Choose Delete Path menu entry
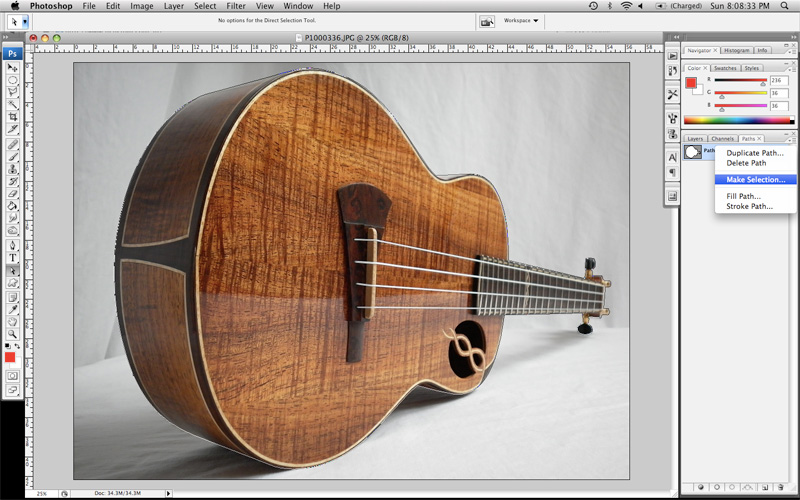This screenshot has height=500, width=800. [746, 163]
